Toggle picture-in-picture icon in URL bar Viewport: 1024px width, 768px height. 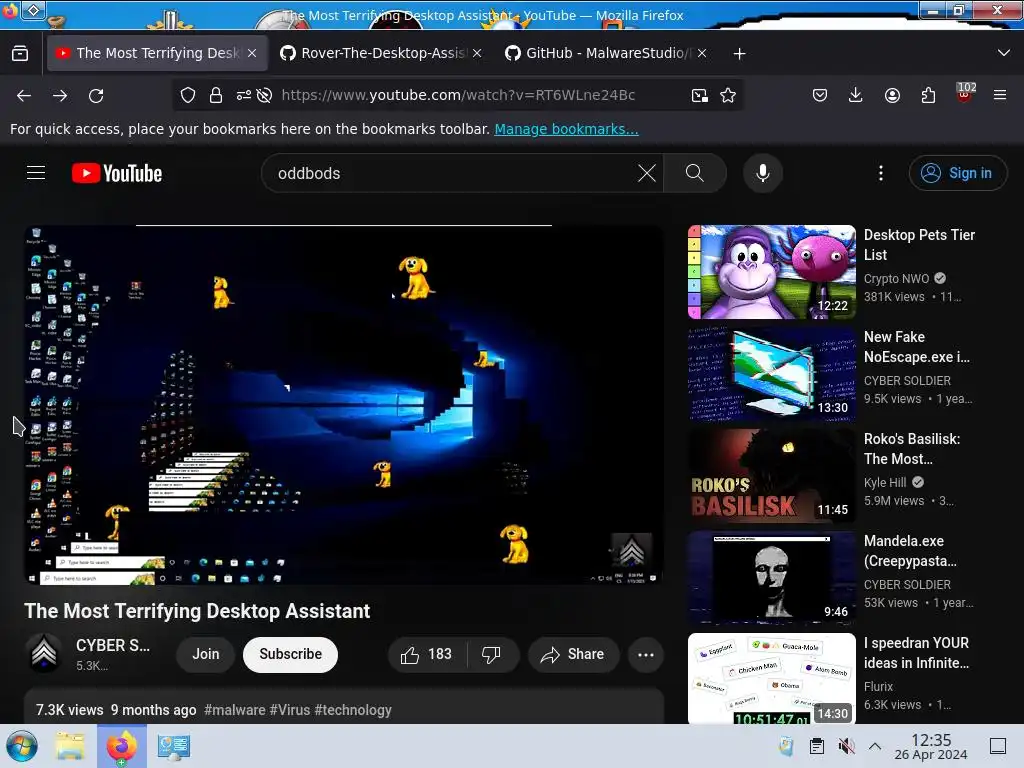tap(699, 95)
